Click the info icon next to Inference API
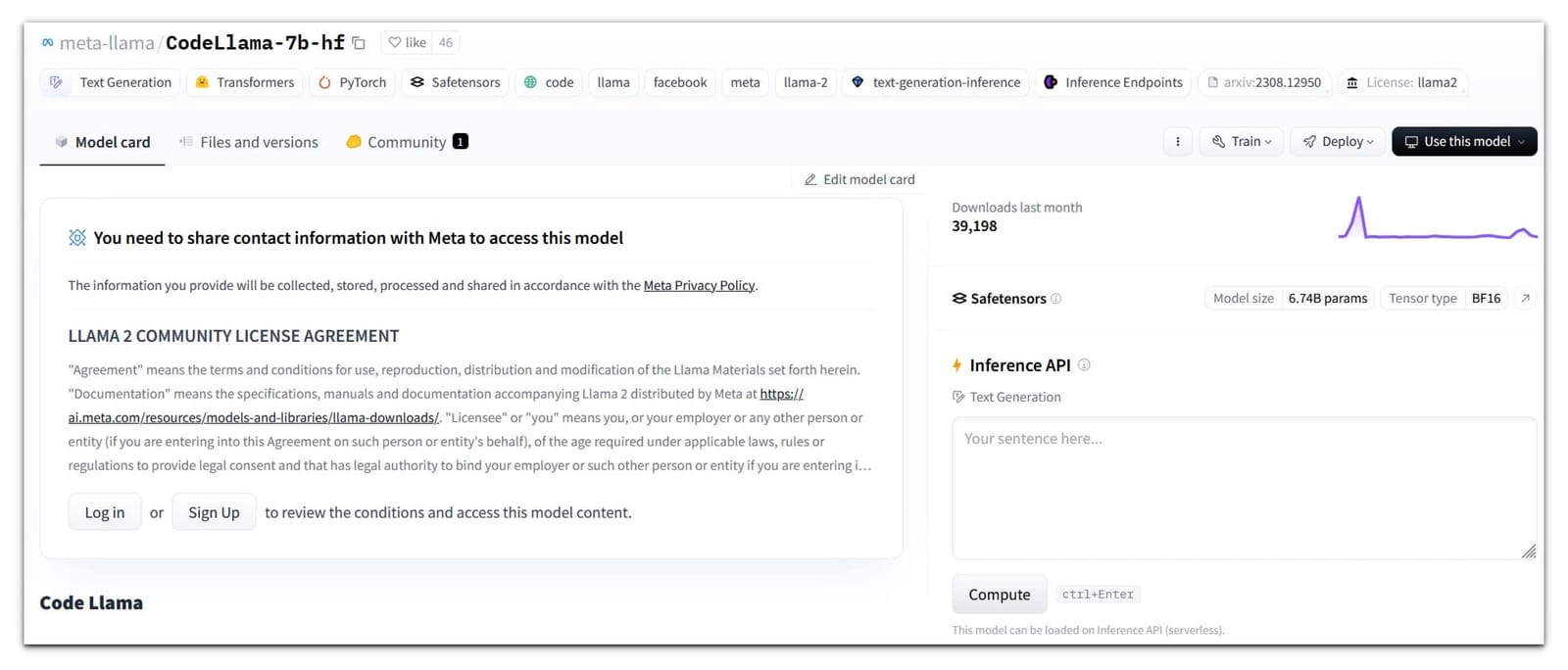The image size is (1568, 670). coord(1085,363)
